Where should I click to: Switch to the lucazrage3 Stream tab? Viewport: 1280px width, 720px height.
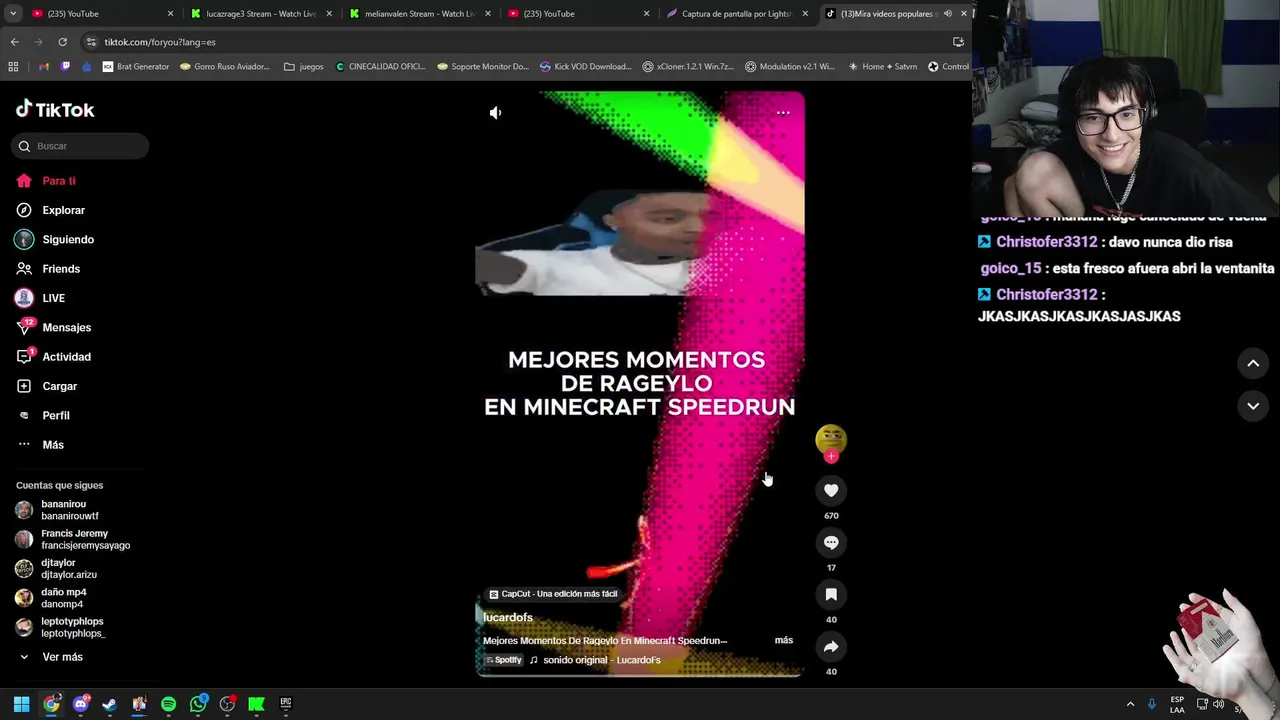[x=262, y=14]
